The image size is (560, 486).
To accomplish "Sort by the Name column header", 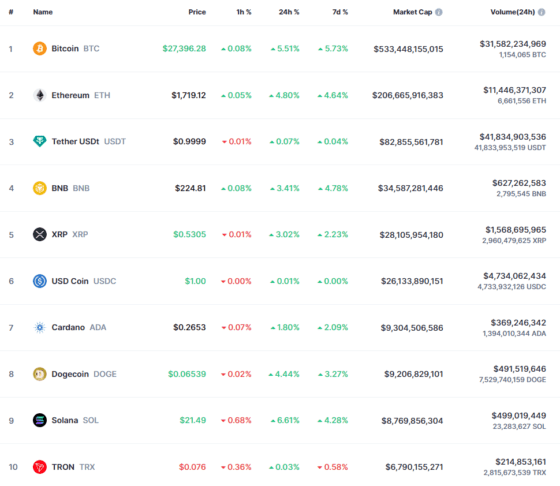I will pyautogui.click(x=43, y=12).
